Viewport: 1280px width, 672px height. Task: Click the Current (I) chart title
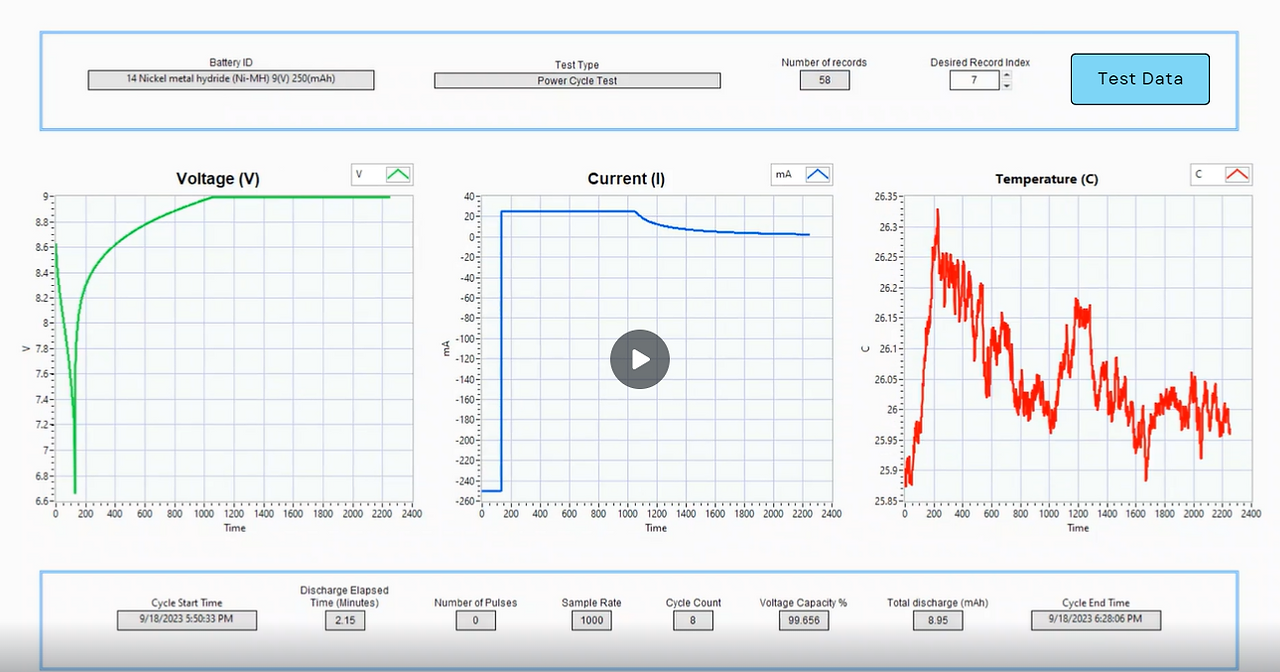[x=626, y=179]
